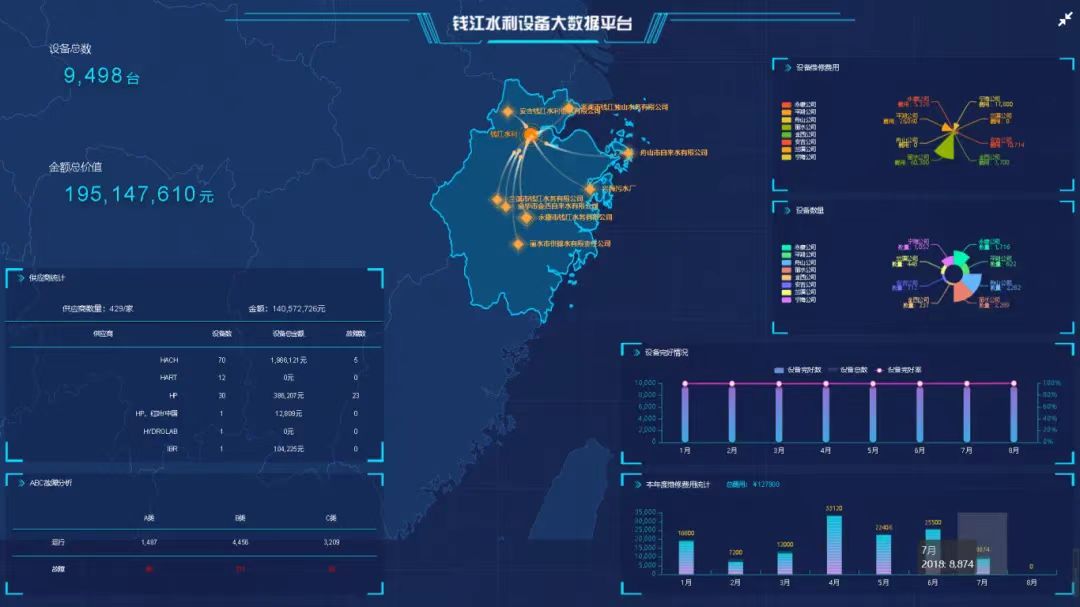The image size is (1080, 607).
Task: Click the highlighted 7月 bar in repair cost chart
Action: 983,566
